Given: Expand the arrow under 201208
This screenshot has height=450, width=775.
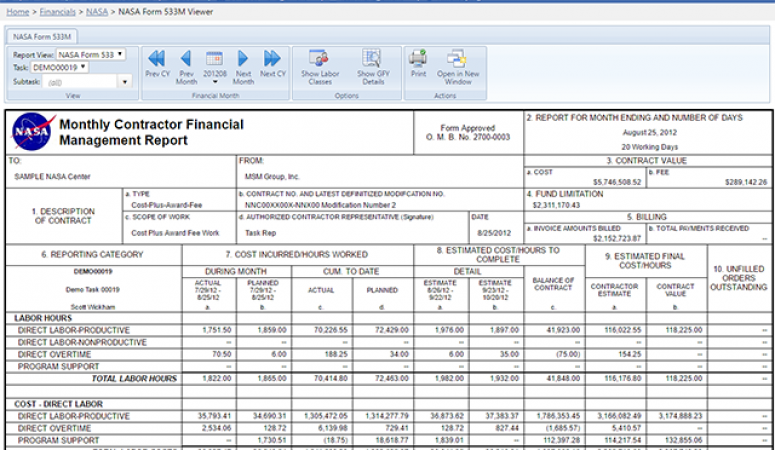Looking at the screenshot, I should 215,82.
